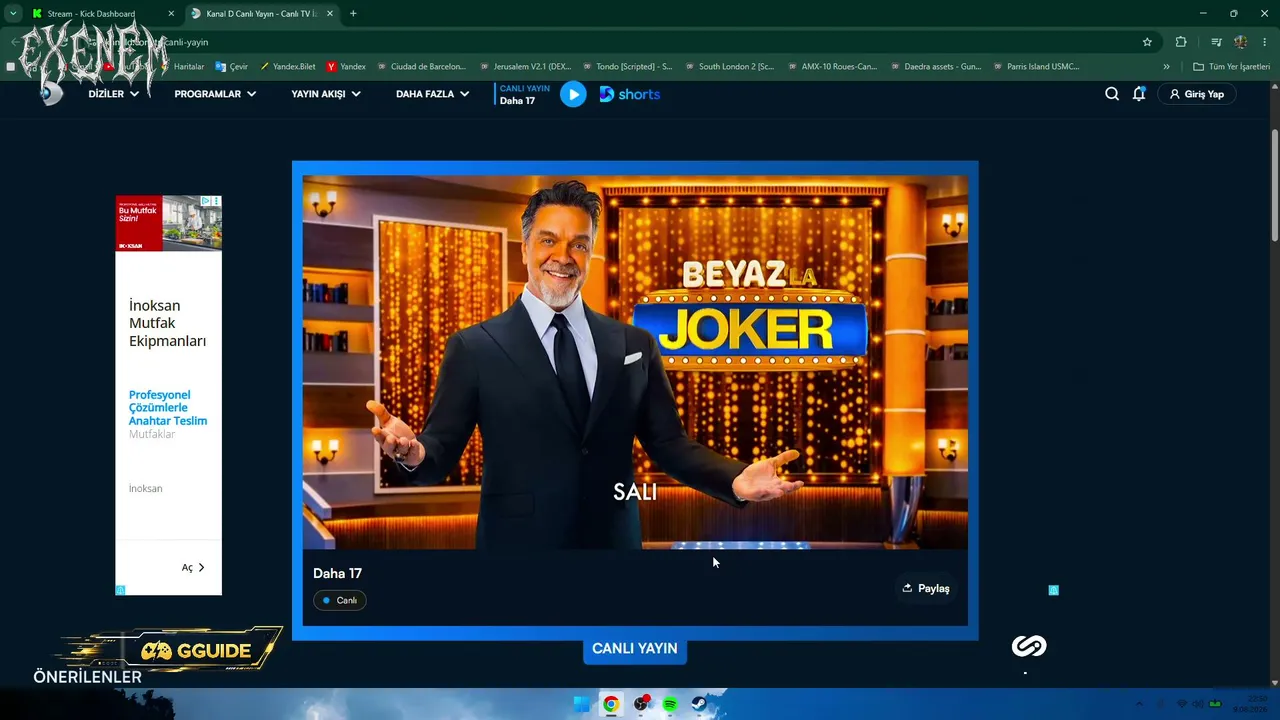Screen dimensions: 1280x720
Task: Show hidden system tray icons chevron
Action: [1142, 704]
